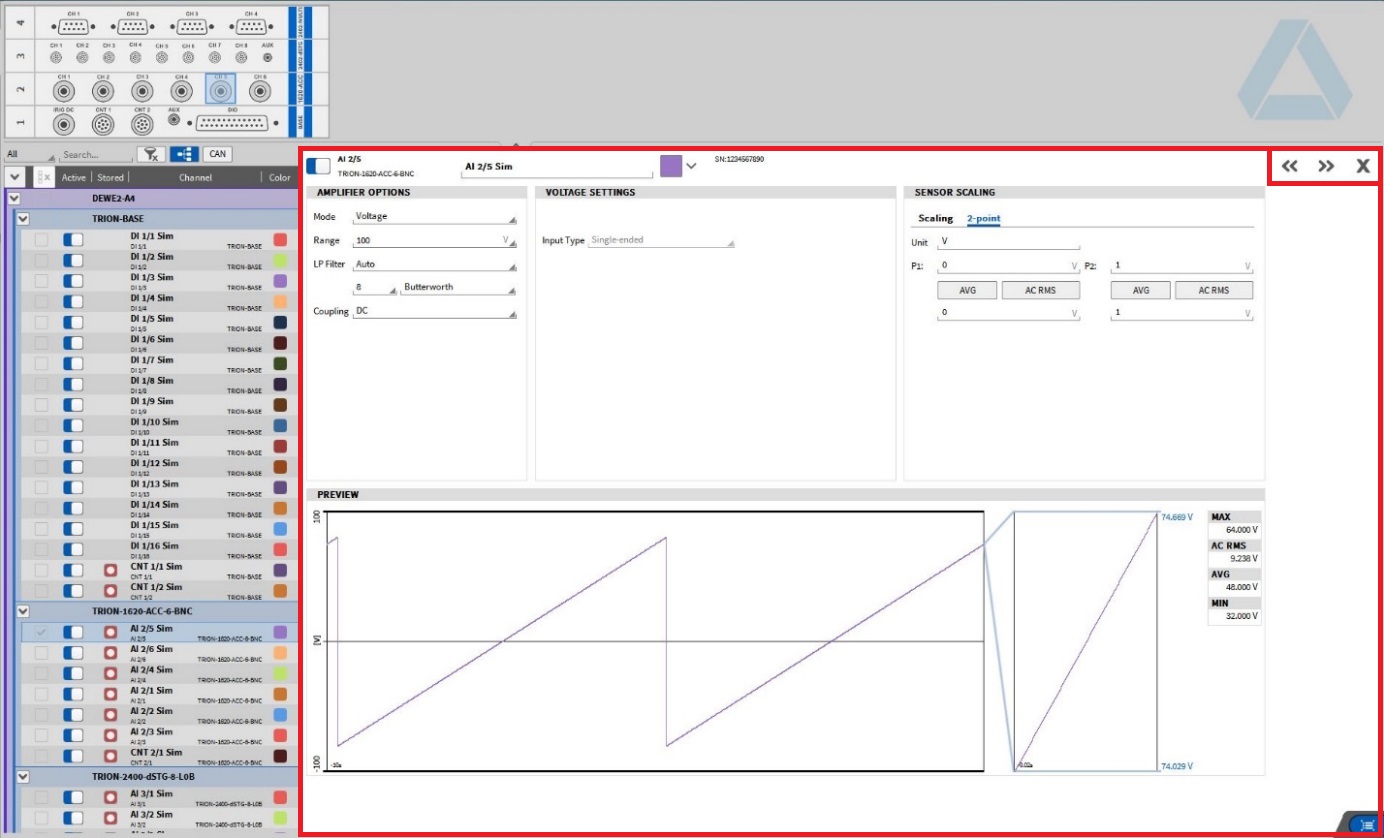Click the stored record icon for AI 2/6 Sim
This screenshot has height=838, width=1384.
[x=111, y=653]
